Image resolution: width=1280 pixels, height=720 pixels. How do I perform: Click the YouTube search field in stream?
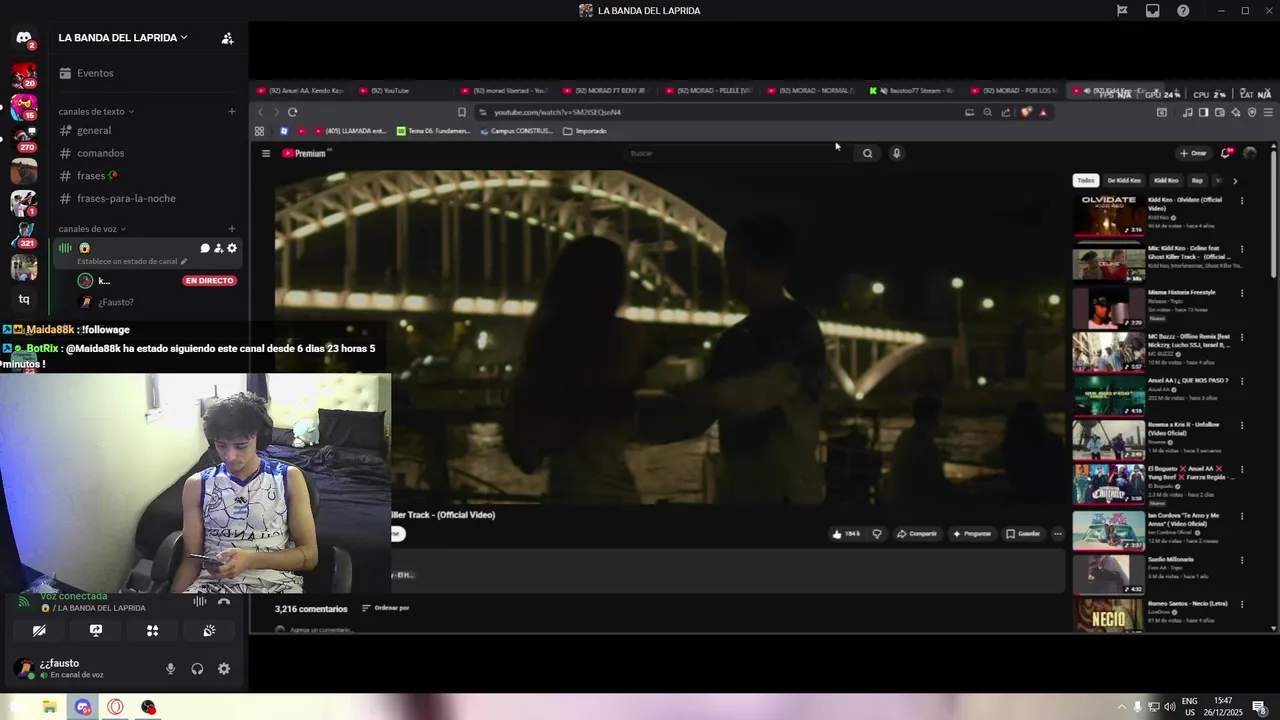(x=740, y=153)
